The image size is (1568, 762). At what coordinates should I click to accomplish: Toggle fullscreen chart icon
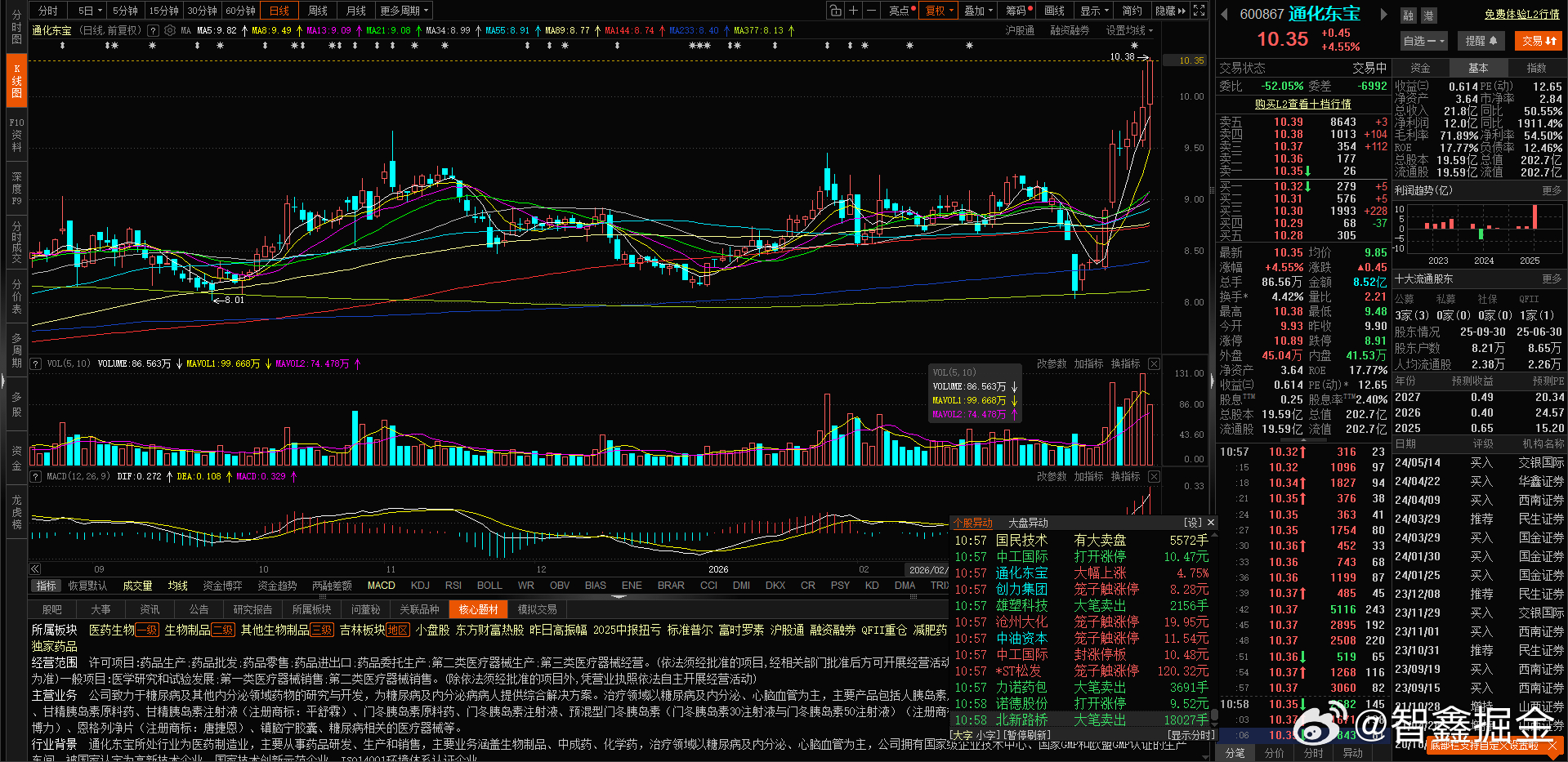[1199, 11]
